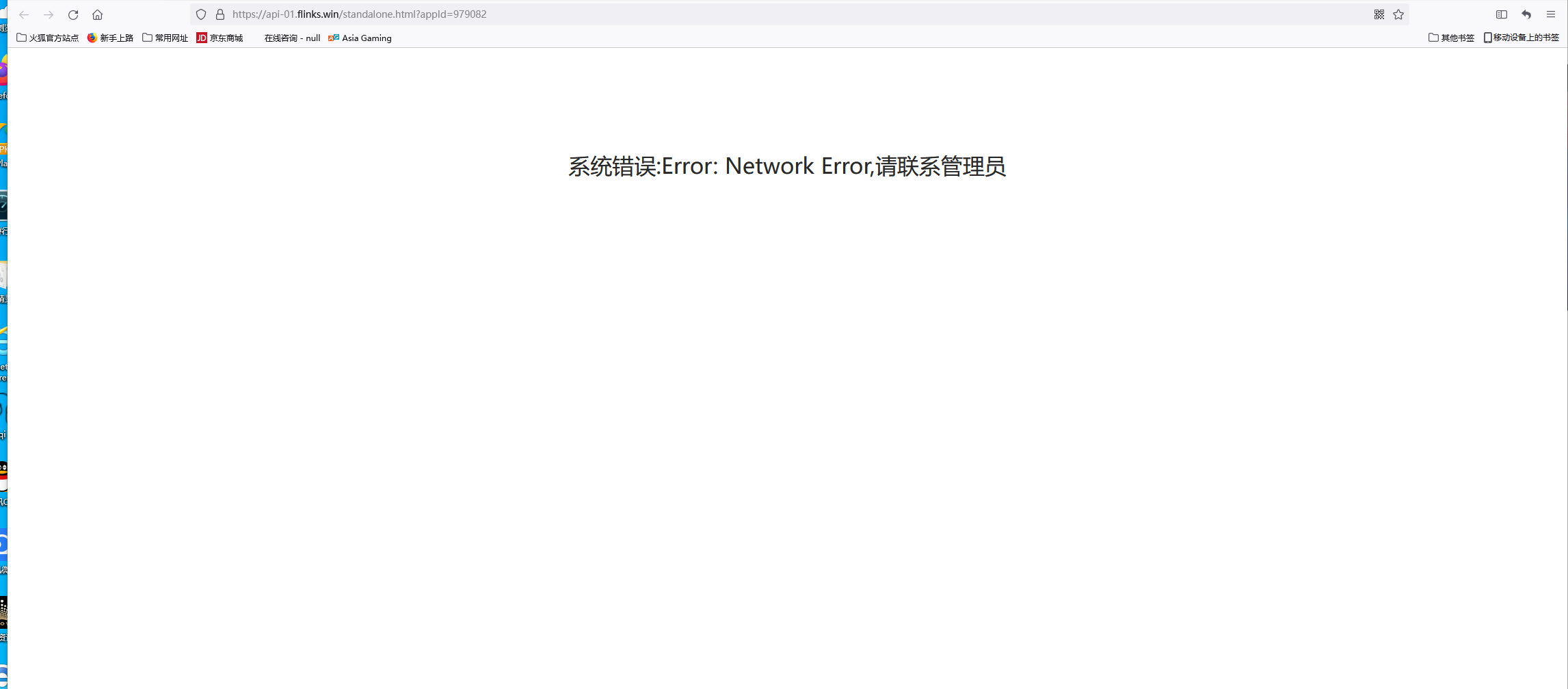Expand the 常用网址 bookmark folder
This screenshot has height=689, width=1568.
[165, 38]
